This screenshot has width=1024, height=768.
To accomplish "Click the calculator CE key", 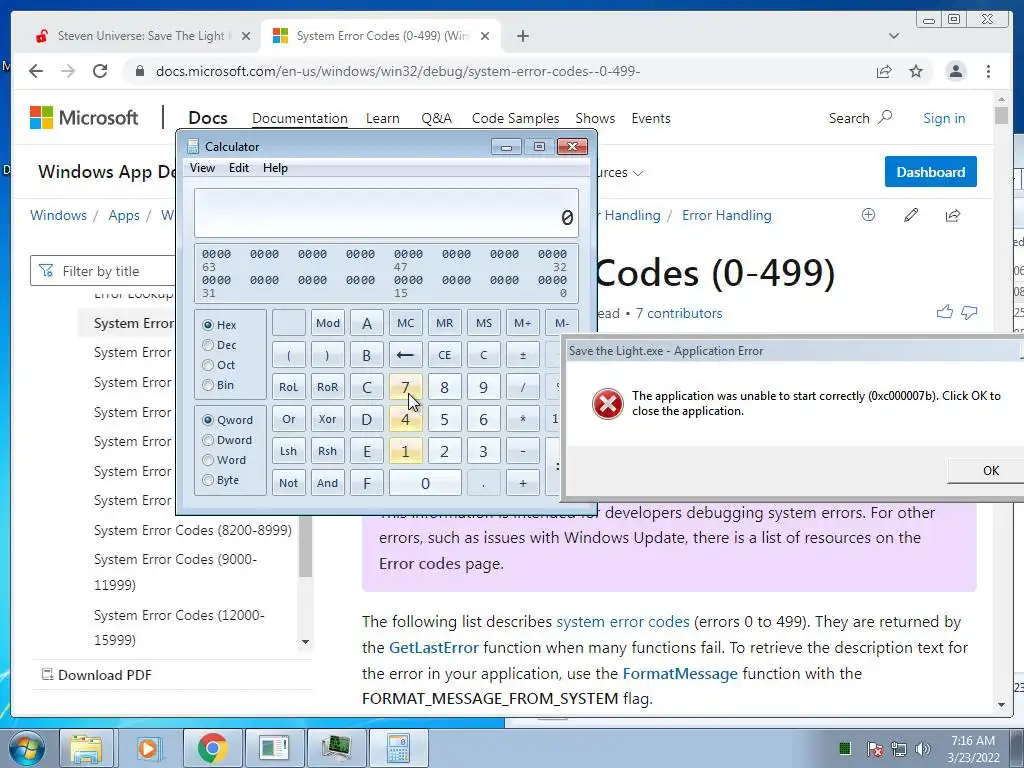I will point(444,355).
